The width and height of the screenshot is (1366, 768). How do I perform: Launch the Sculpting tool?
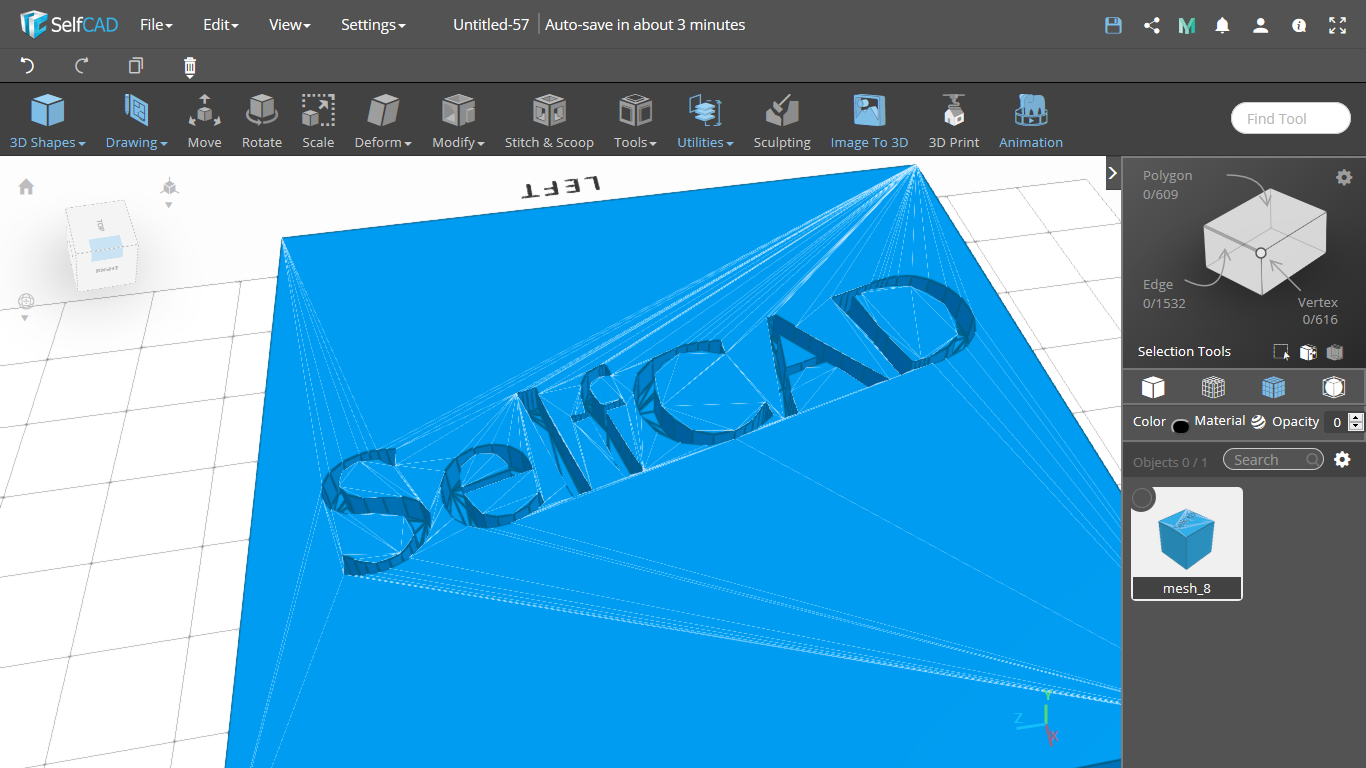point(782,121)
